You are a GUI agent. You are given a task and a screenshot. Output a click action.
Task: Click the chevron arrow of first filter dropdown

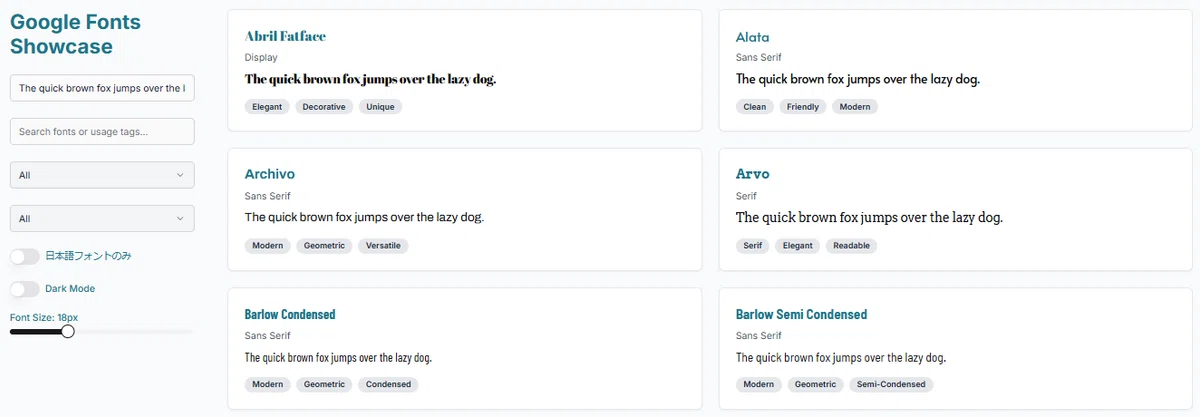click(x=180, y=175)
